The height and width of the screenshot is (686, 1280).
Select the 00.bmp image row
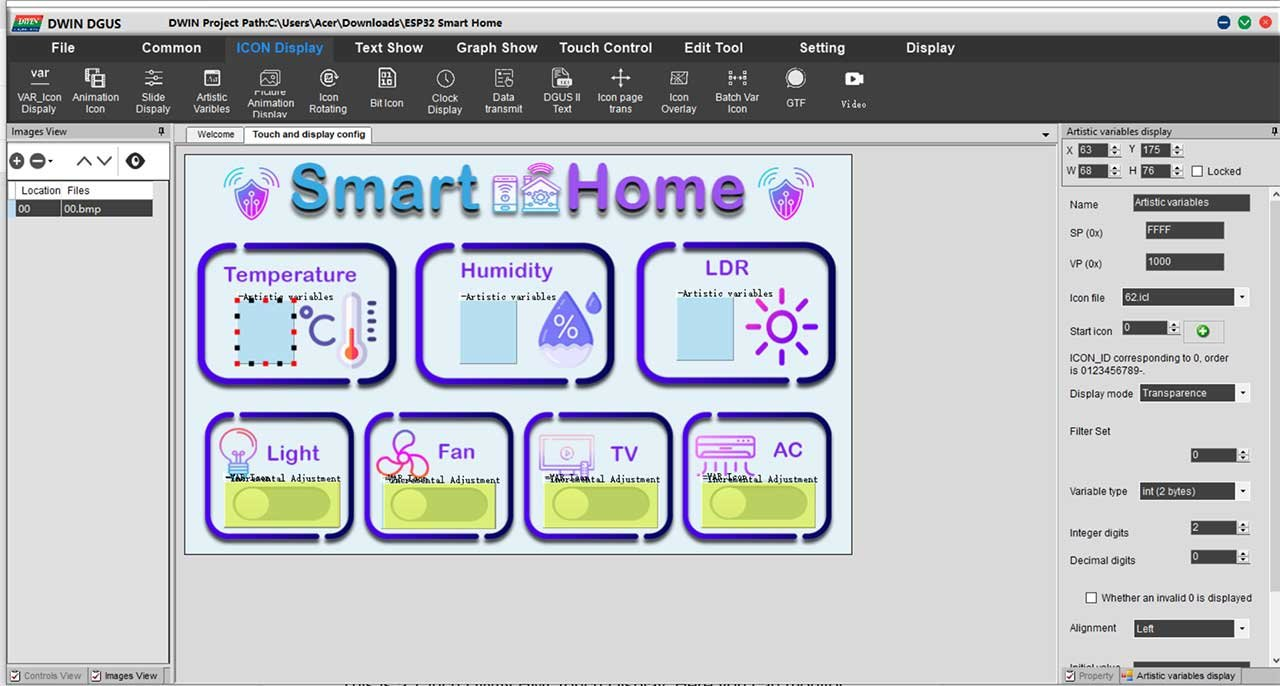84,208
